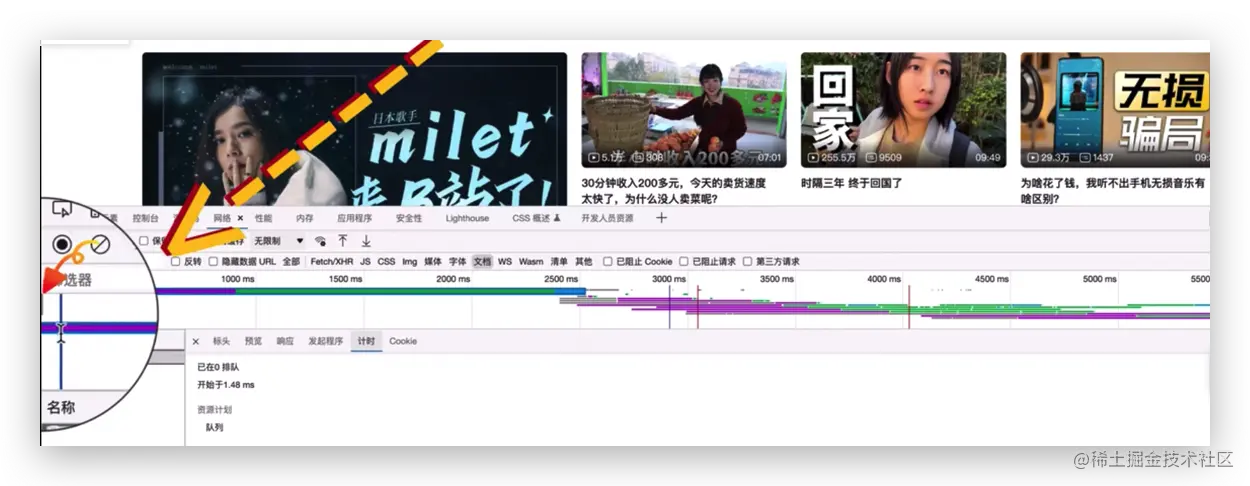This screenshot has width=1250, height=486.
Task: Open the Lighthouse tab
Action: coord(467,218)
